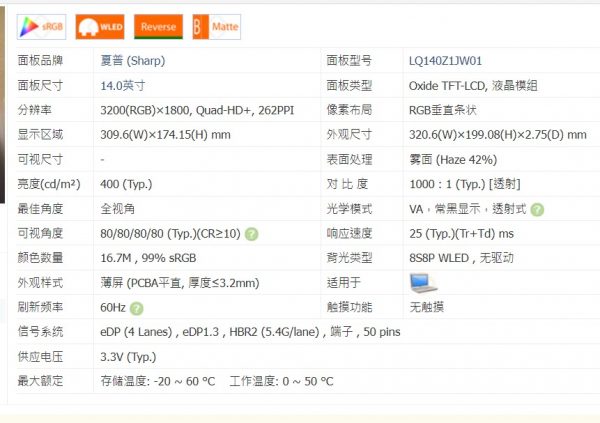The height and width of the screenshot is (423, 600).
Task: Click the sRGB color gamut badge
Action: [x=42, y=26]
